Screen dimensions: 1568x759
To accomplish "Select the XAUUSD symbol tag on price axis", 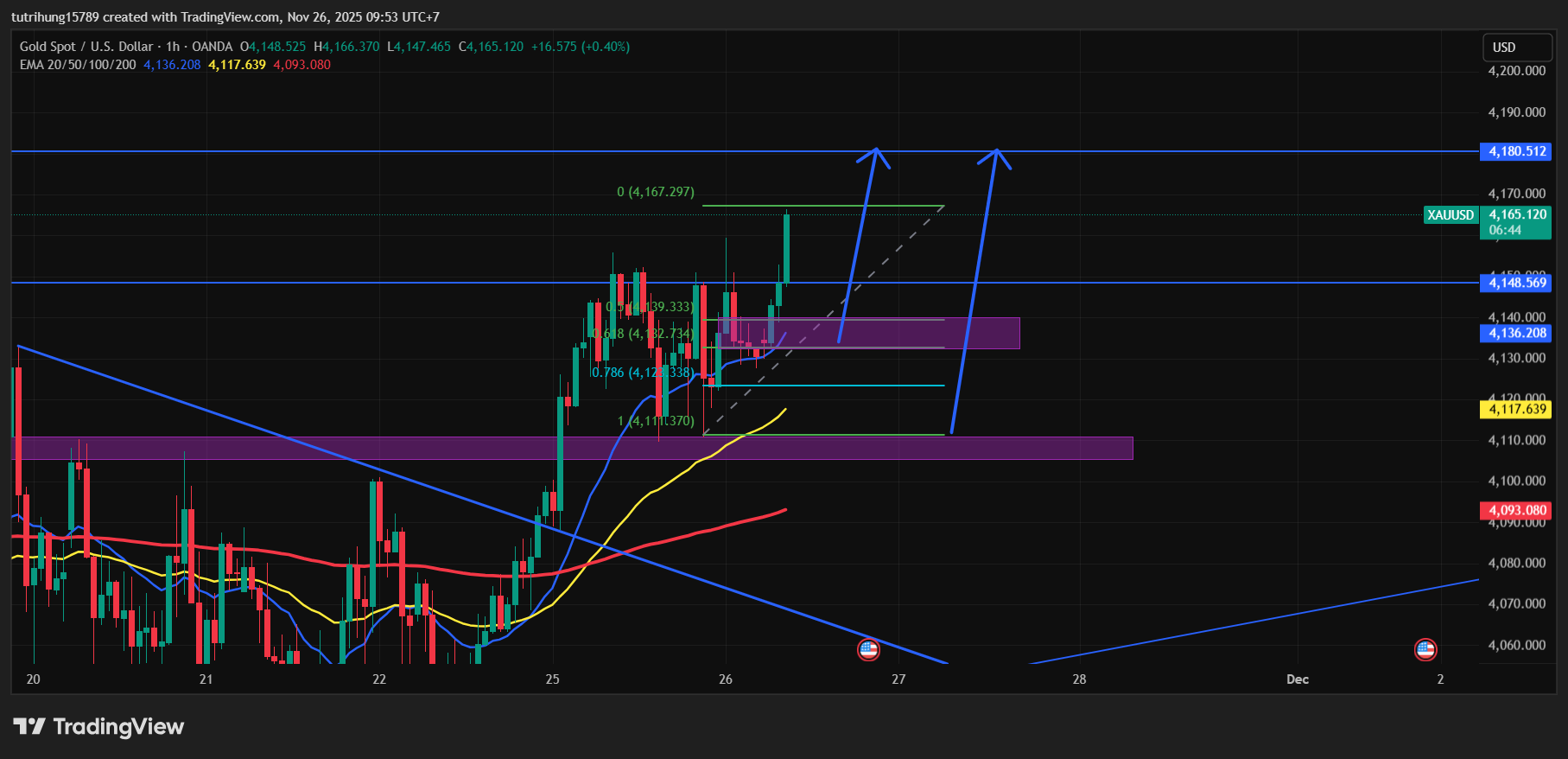I will (x=1451, y=215).
